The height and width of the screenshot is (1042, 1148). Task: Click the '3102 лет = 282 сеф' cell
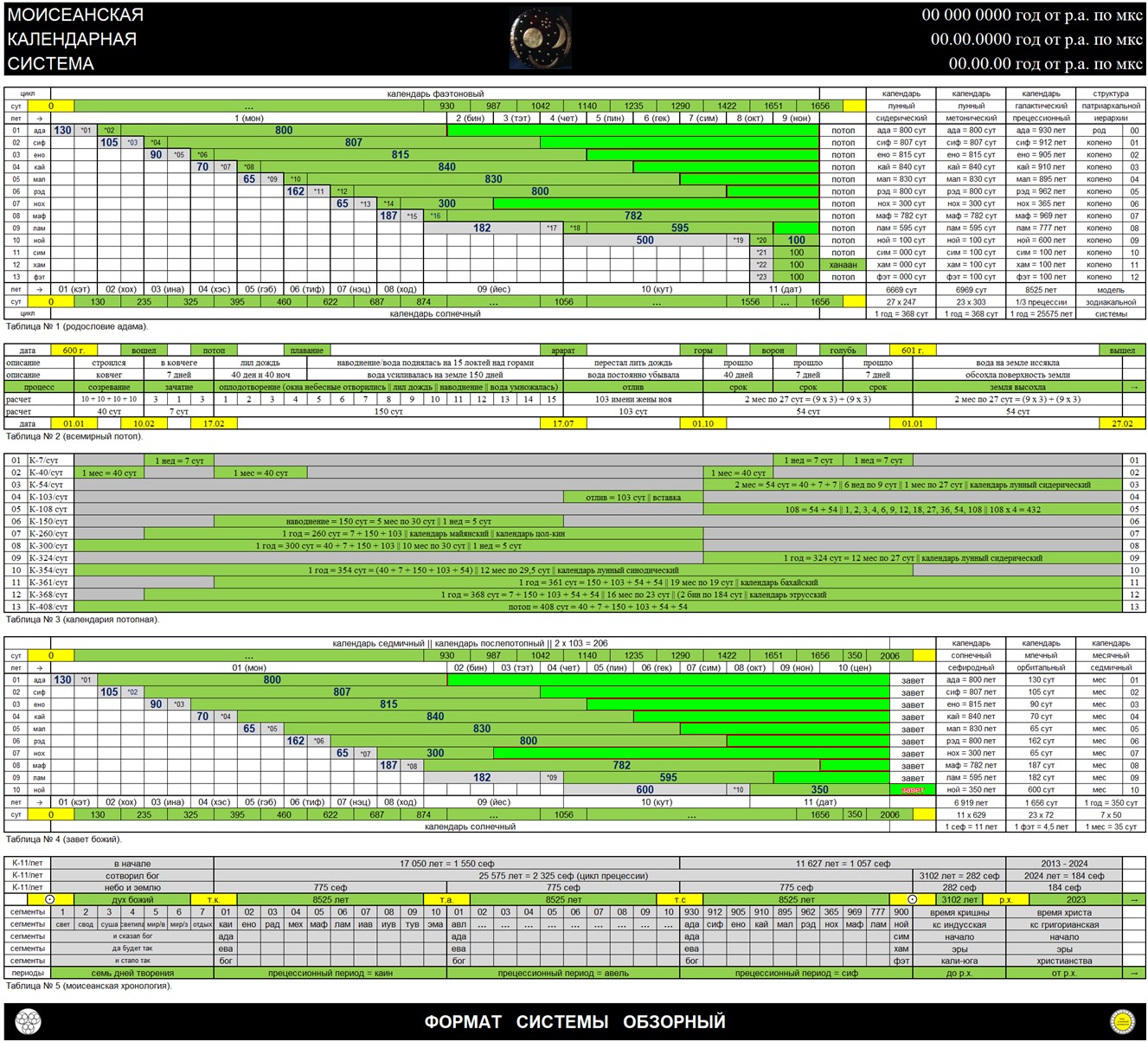pyautogui.click(x=959, y=876)
